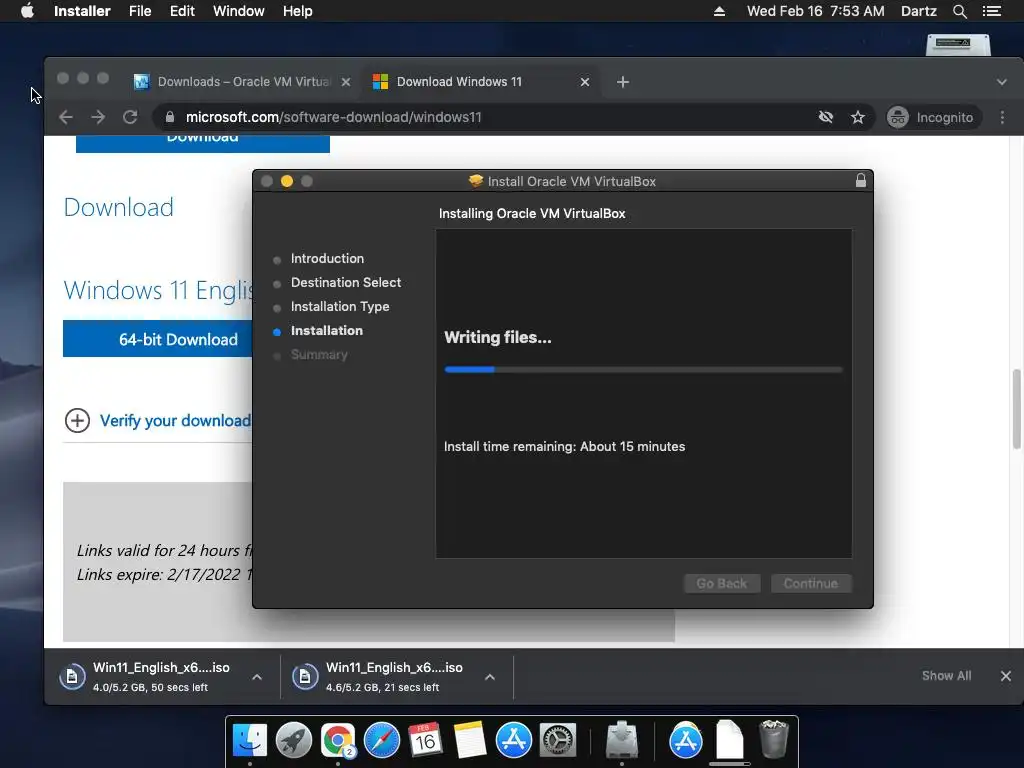Click the Go Back button

click(722, 583)
